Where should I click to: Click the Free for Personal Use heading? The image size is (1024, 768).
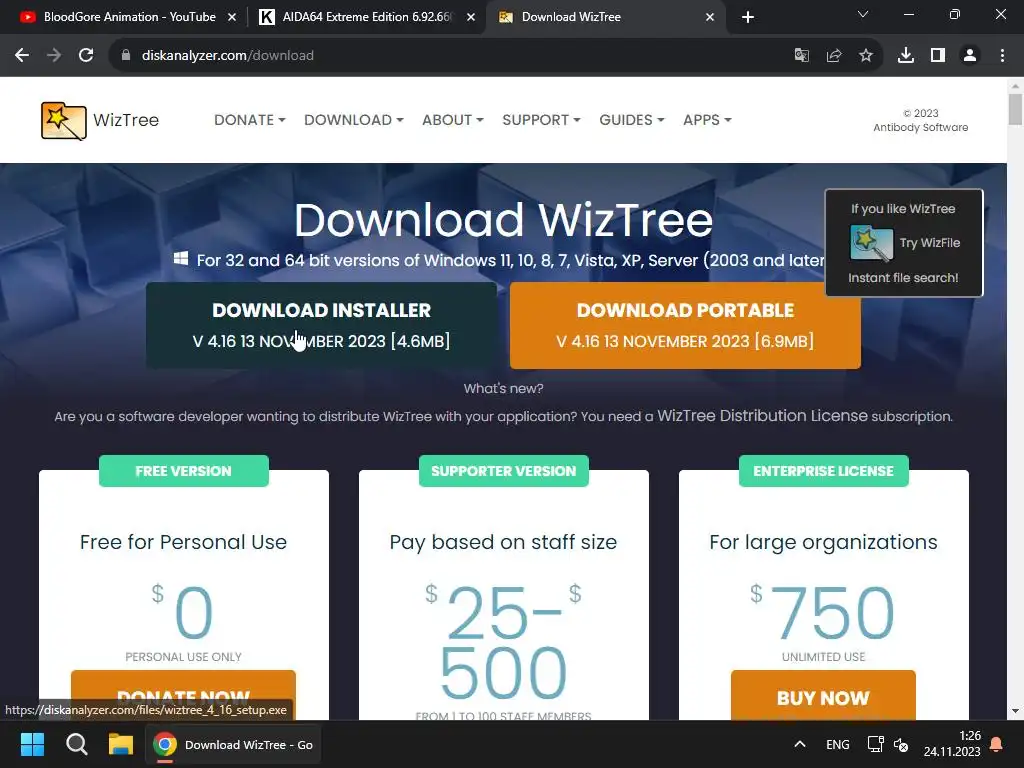tap(184, 542)
